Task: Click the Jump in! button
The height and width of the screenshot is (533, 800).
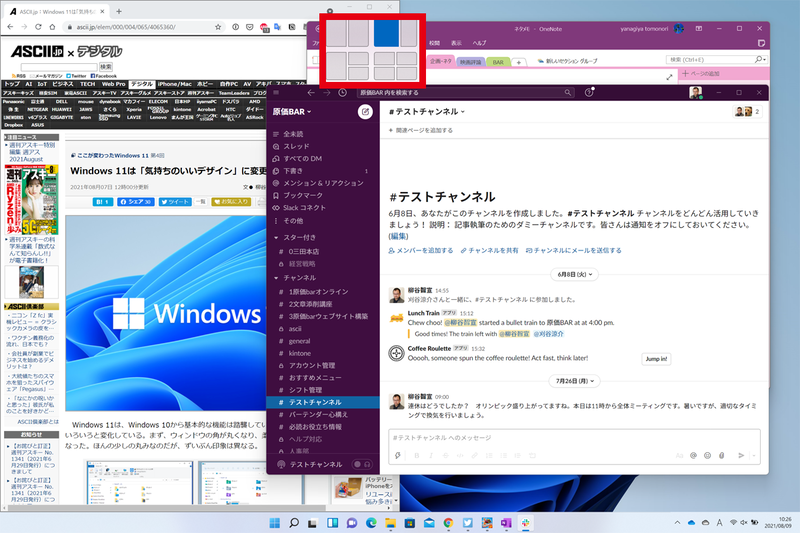Action: [x=656, y=359]
